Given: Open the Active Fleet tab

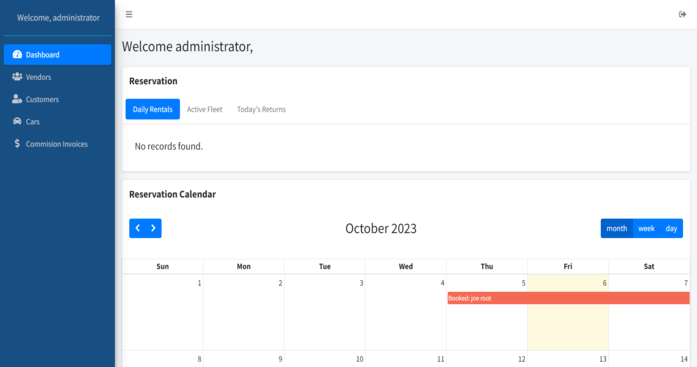Looking at the screenshot, I should [204, 109].
